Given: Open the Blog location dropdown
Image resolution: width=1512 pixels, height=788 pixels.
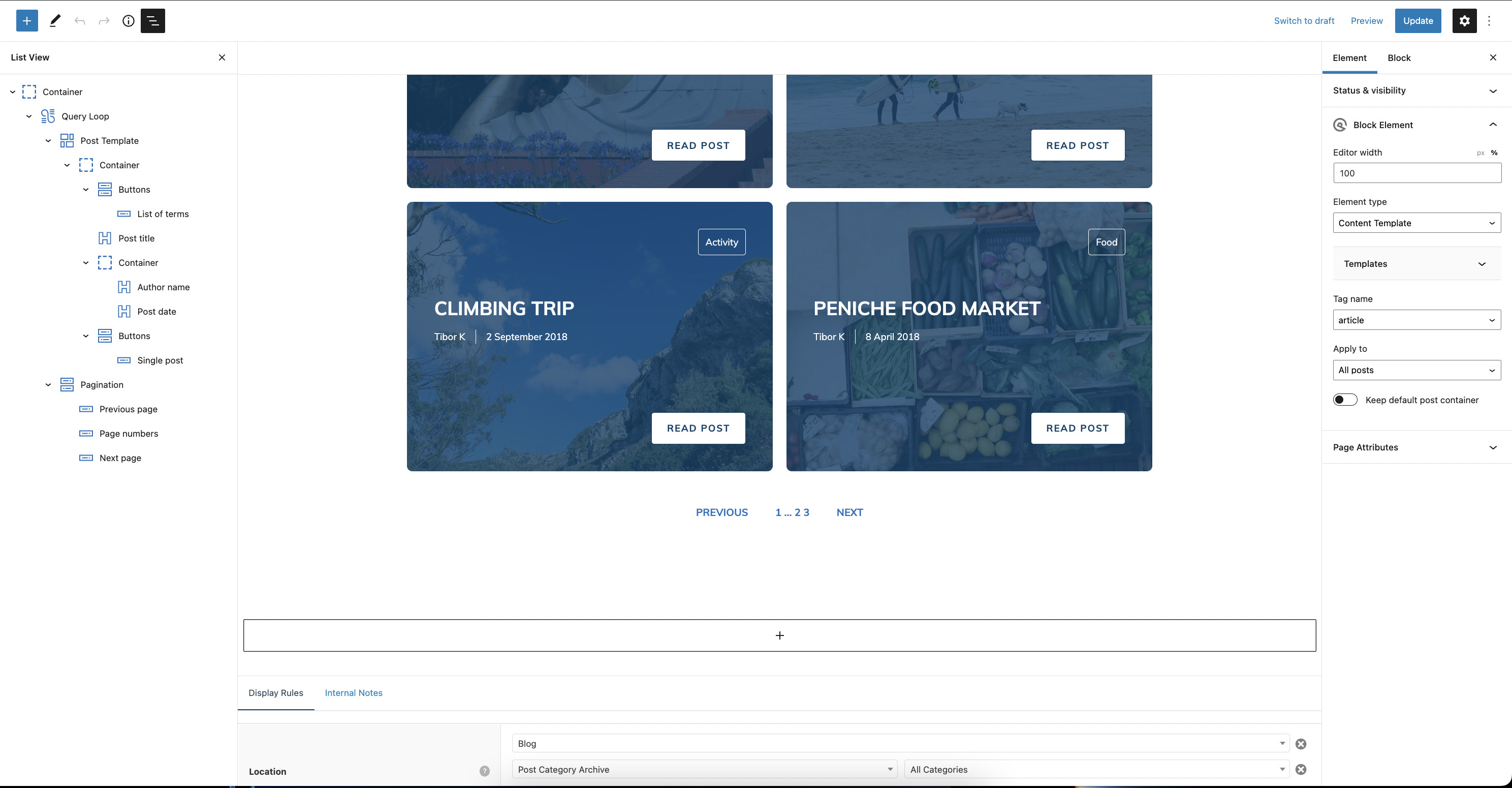Looking at the screenshot, I should pos(900,743).
